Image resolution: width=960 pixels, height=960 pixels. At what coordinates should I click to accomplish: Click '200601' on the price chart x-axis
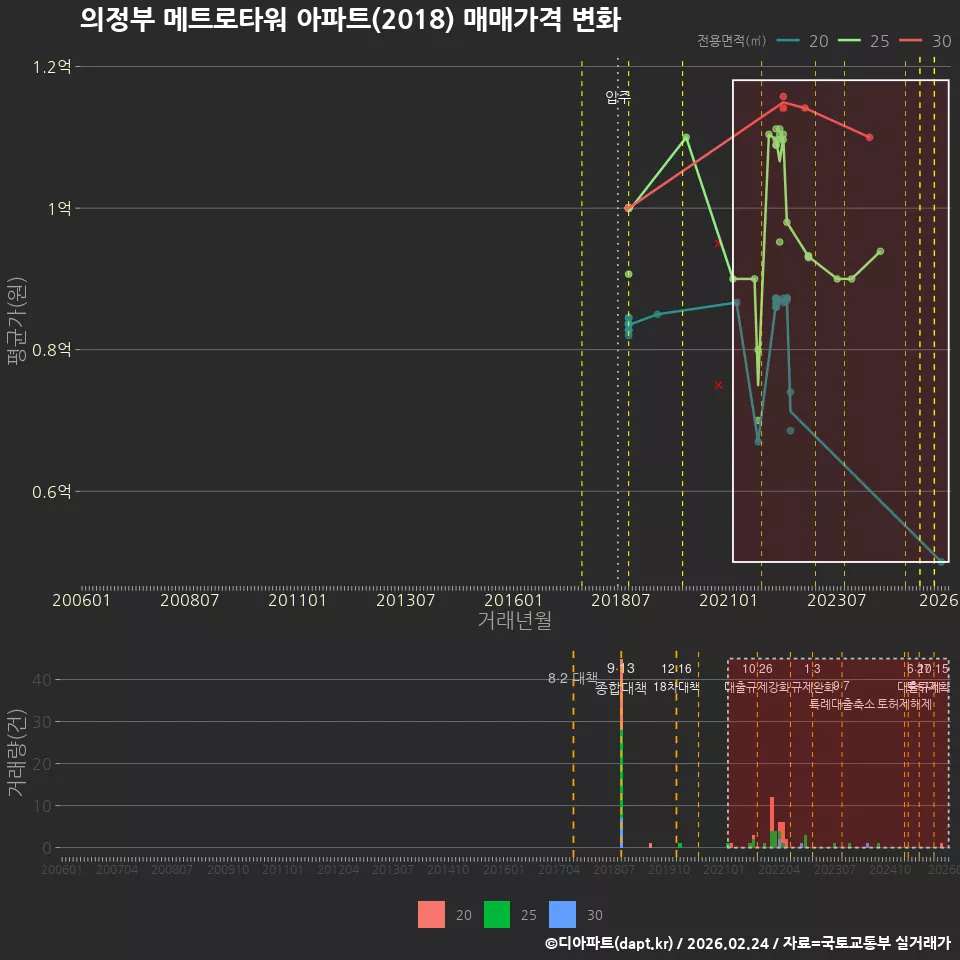point(81,600)
